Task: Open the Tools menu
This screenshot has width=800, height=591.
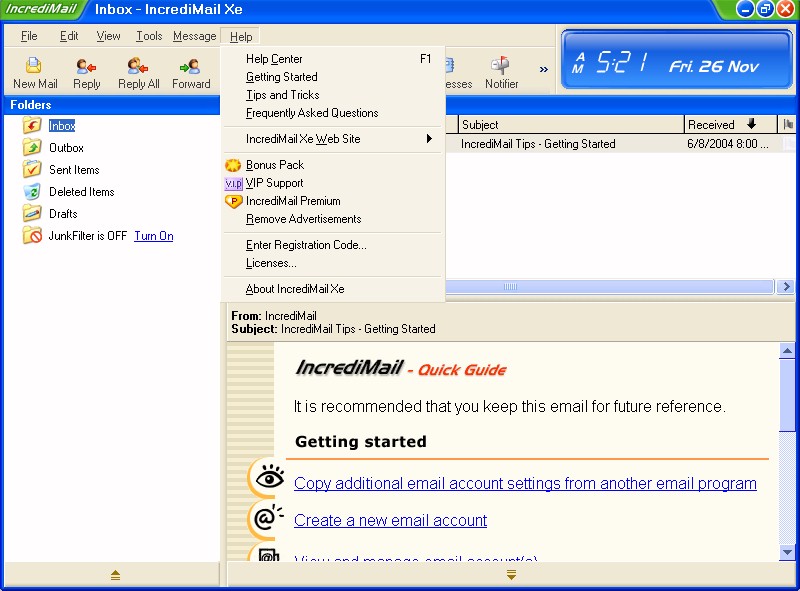Action: [149, 36]
